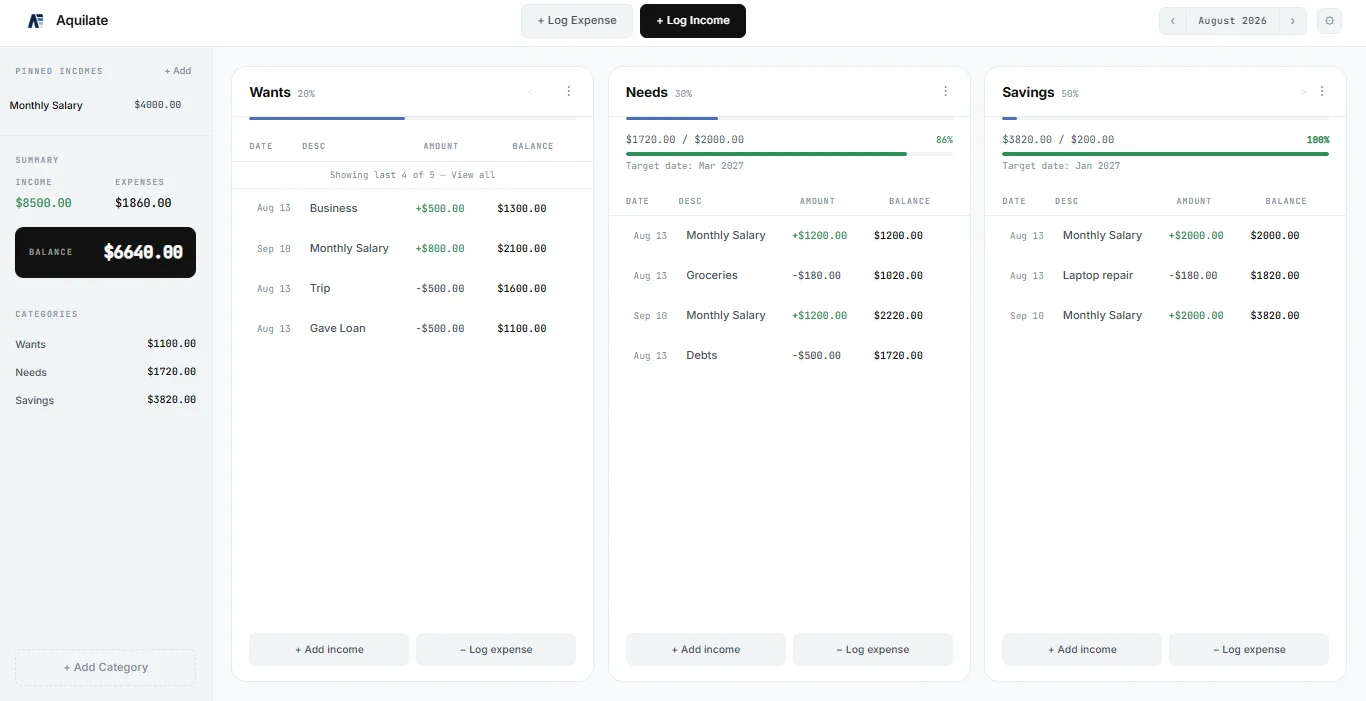Click Needs Monthly Salary Sep 10 row
The height and width of the screenshot is (701, 1366).
[x=789, y=315]
